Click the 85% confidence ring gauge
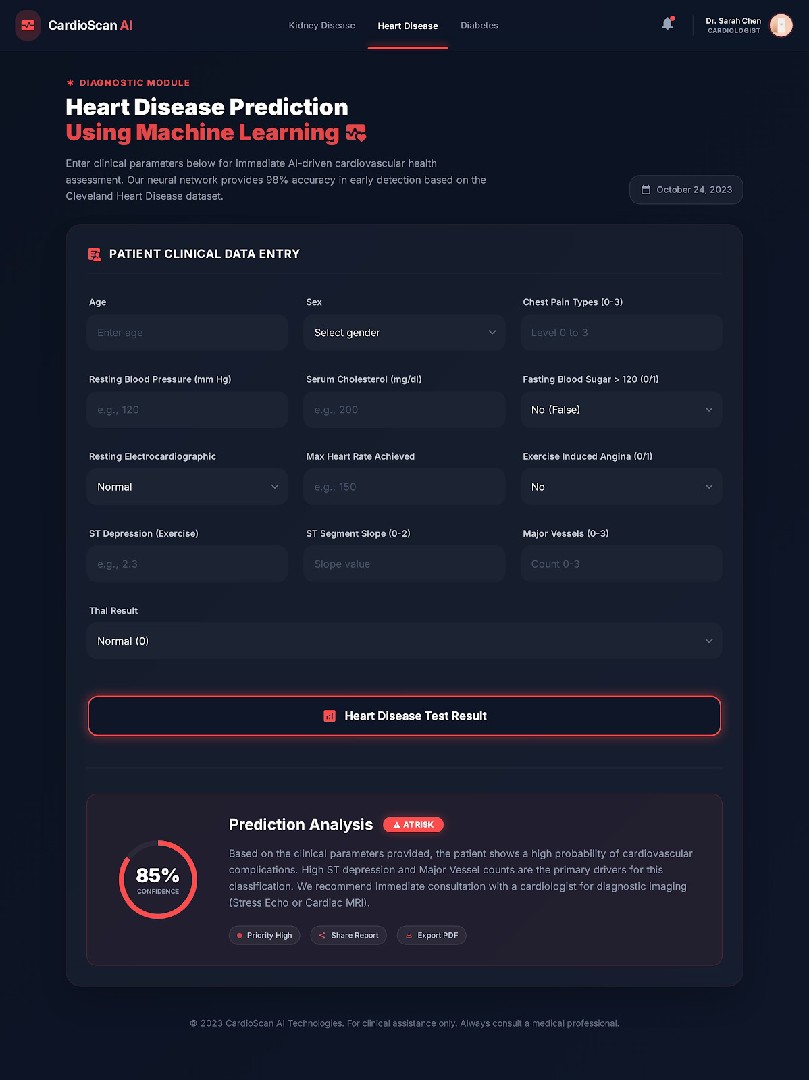809x1080 pixels. [157, 879]
